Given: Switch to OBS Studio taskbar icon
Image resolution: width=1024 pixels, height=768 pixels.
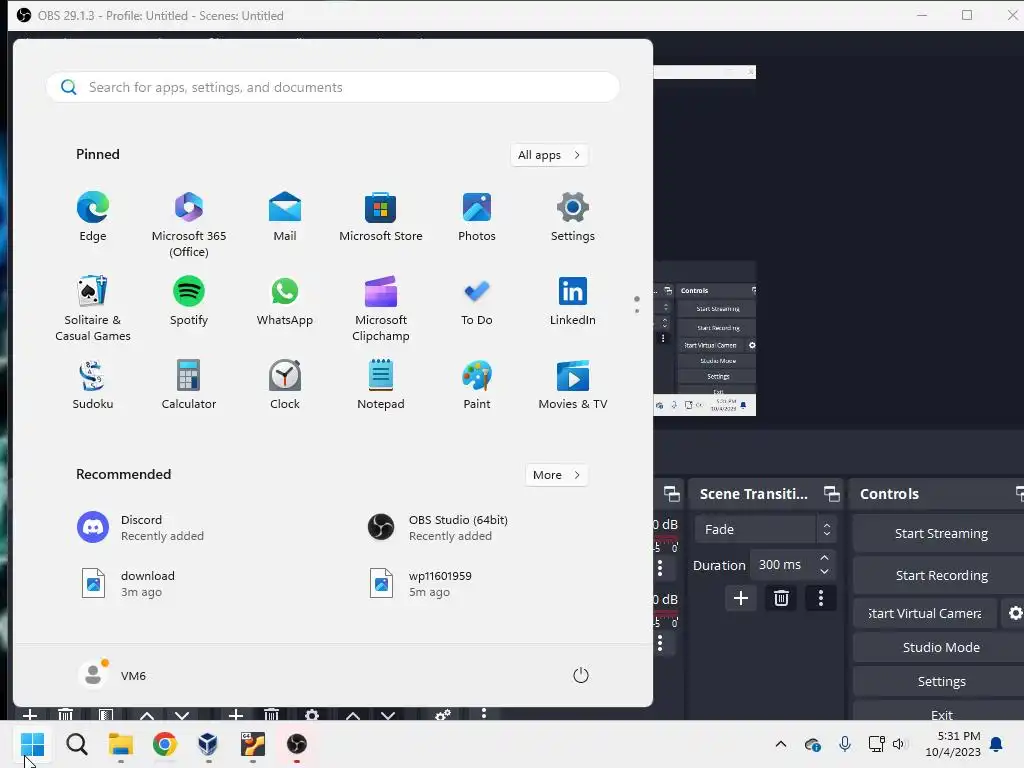Looking at the screenshot, I should tap(296, 744).
